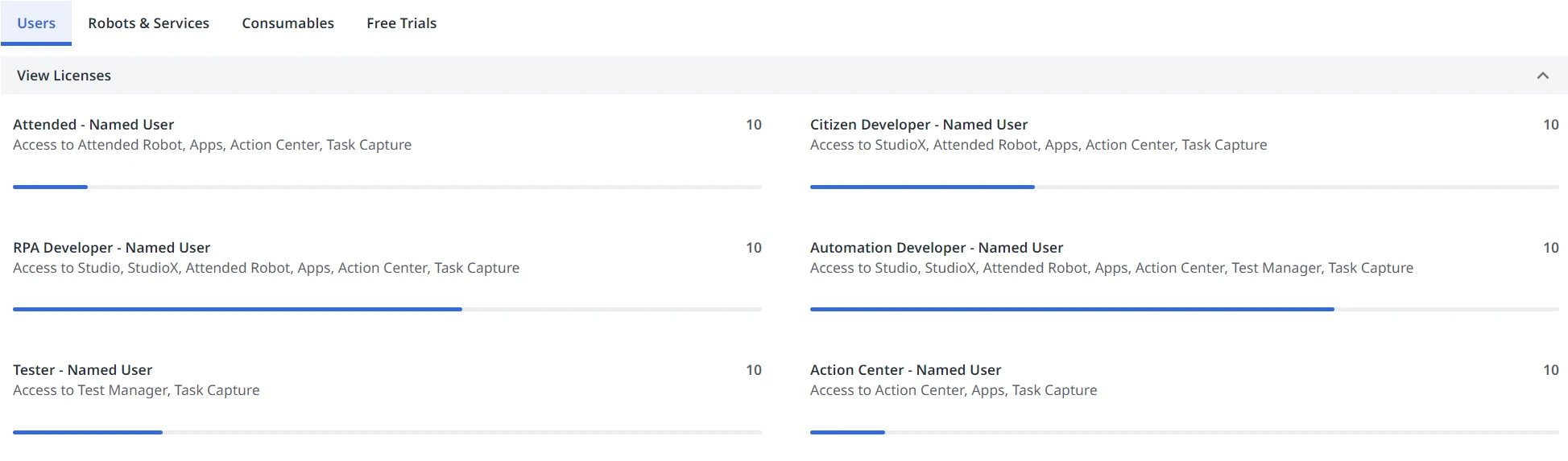Click the Citizen Developer StudioX access description
1568x461 pixels.
(1038, 145)
